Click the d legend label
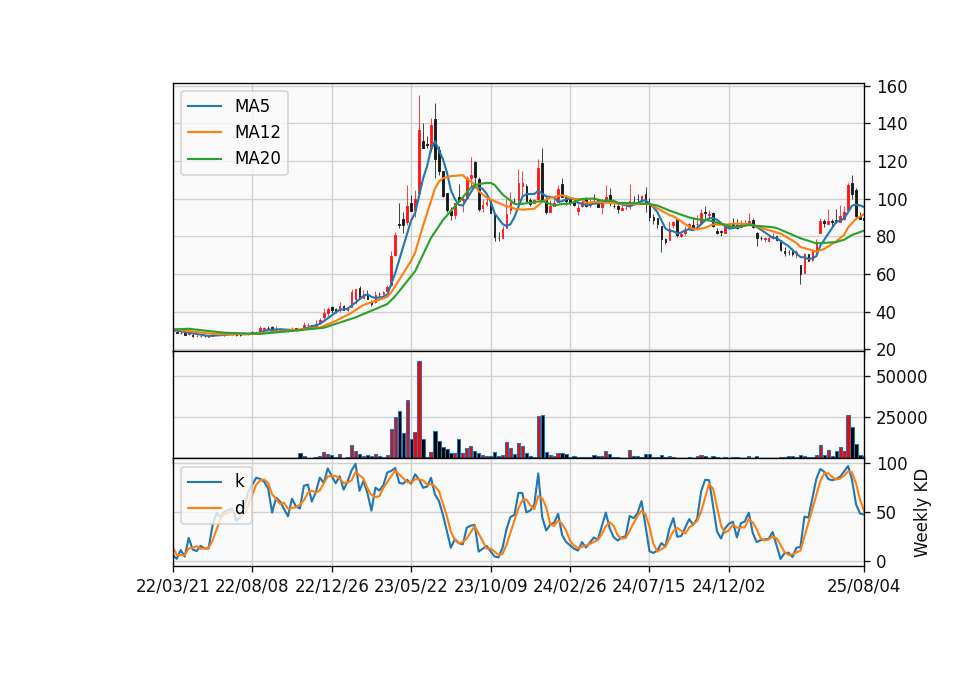960x690 pixels. (x=239, y=508)
